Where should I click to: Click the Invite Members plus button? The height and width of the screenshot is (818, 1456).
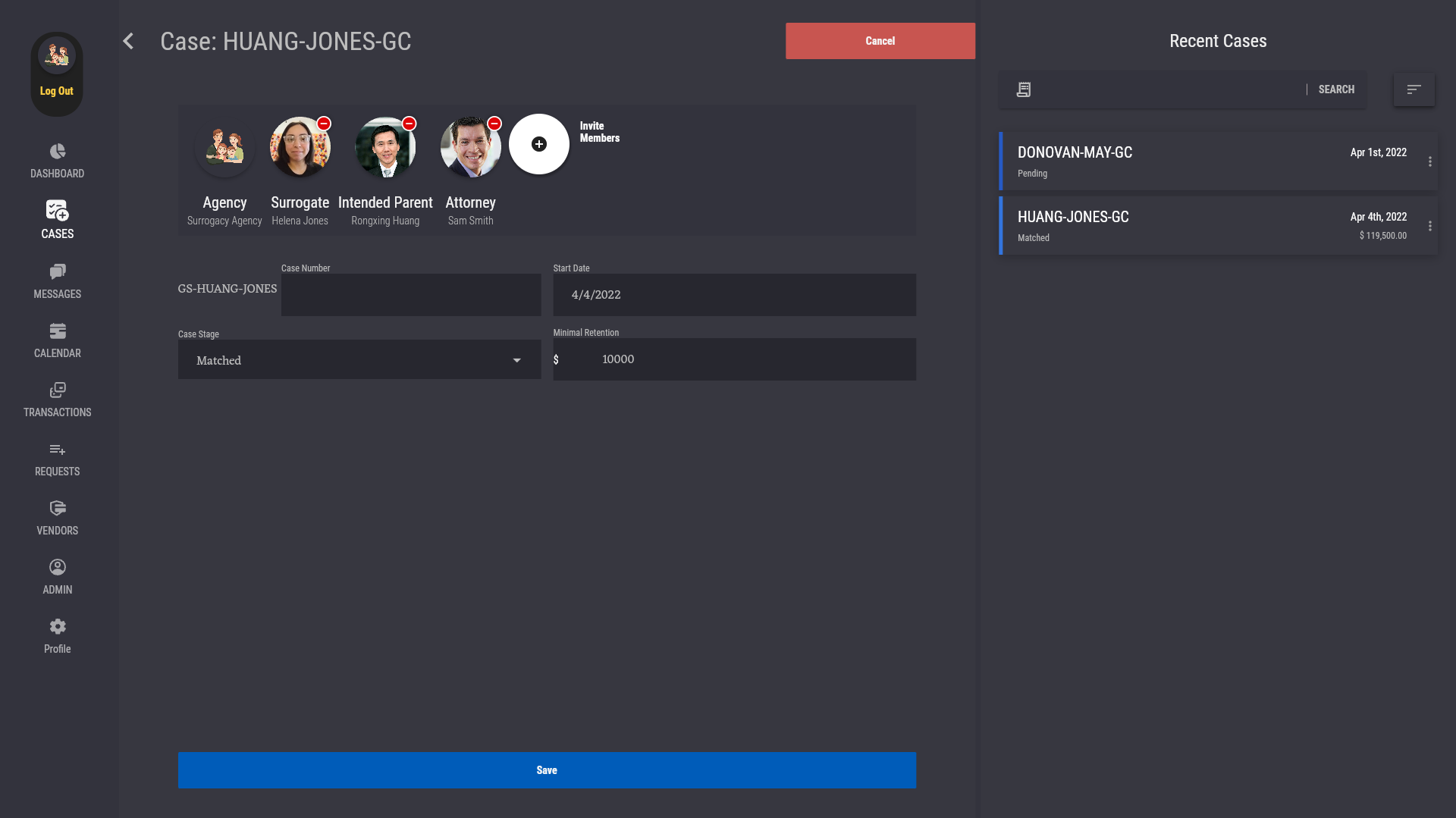(x=538, y=144)
